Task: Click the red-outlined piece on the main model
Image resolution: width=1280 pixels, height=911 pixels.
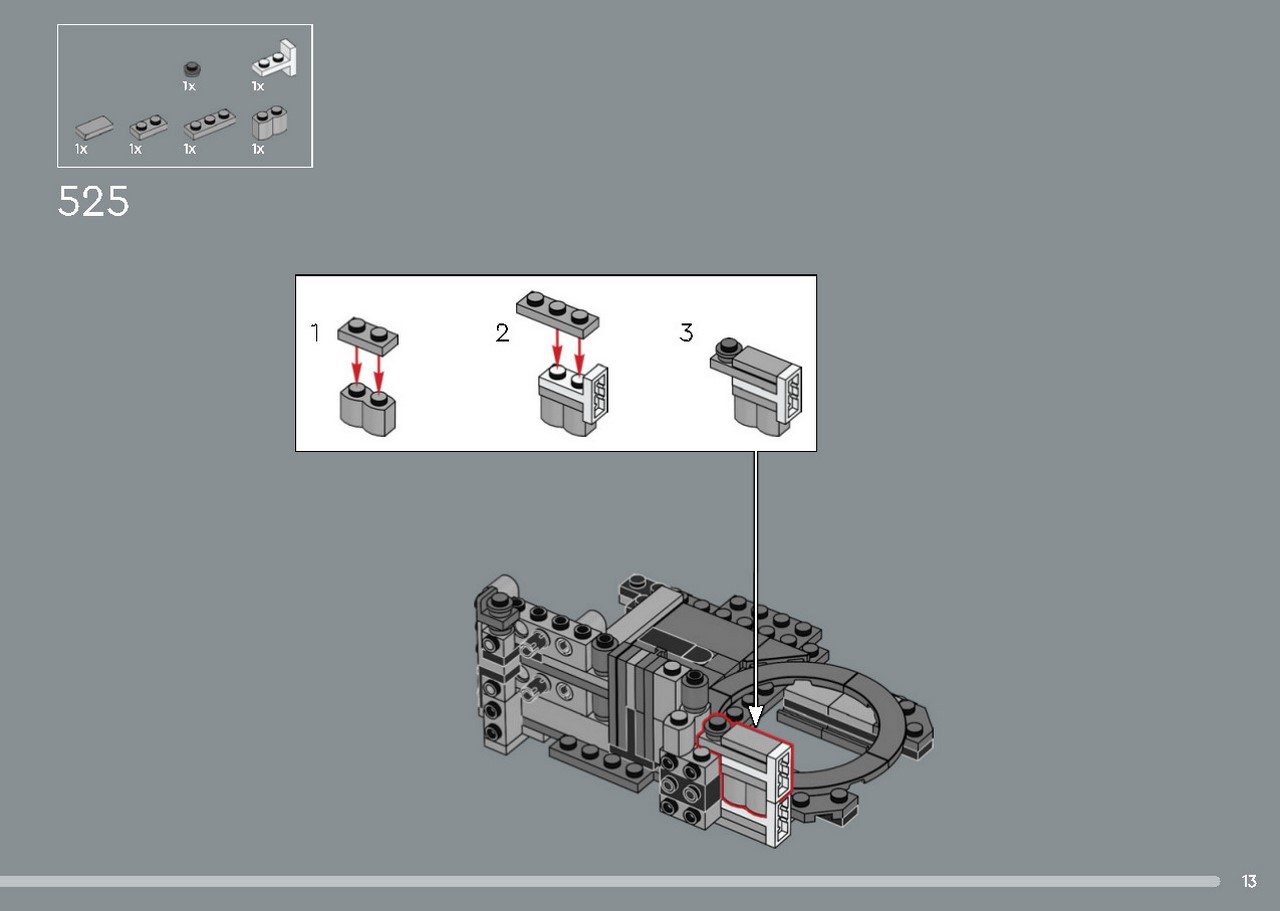Action: [745, 764]
